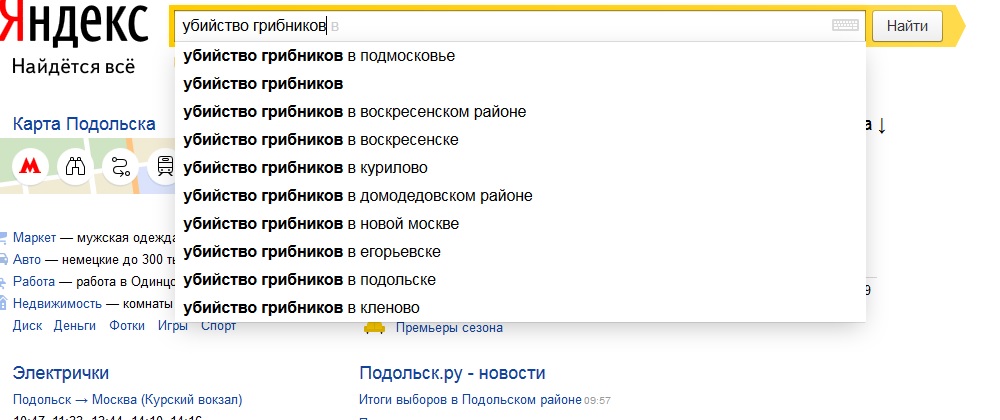Click the binoculars panorama icon

75,166
